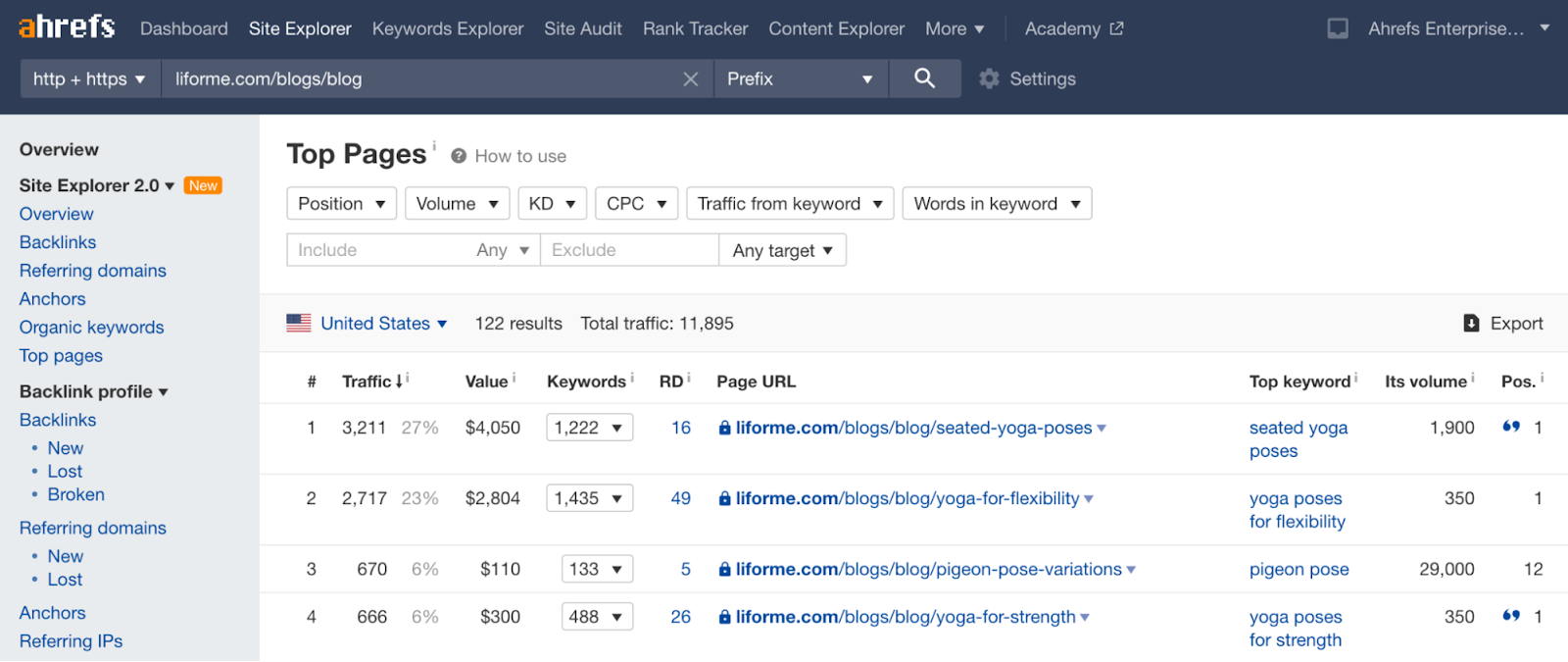Screen dimensions: 1568x662
Task: Expand the 1,222 keywords dropdown in row one
Action: pyautogui.click(x=589, y=428)
